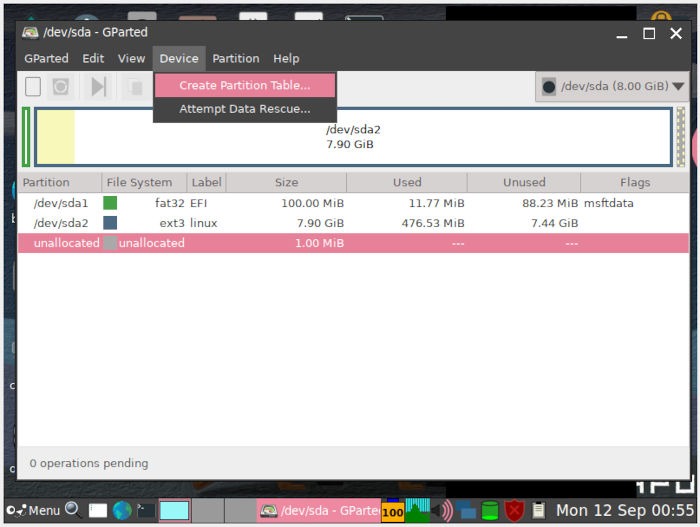700x527 pixels.
Task: Choose Create Partition Table from Device menu
Action: pos(245,85)
